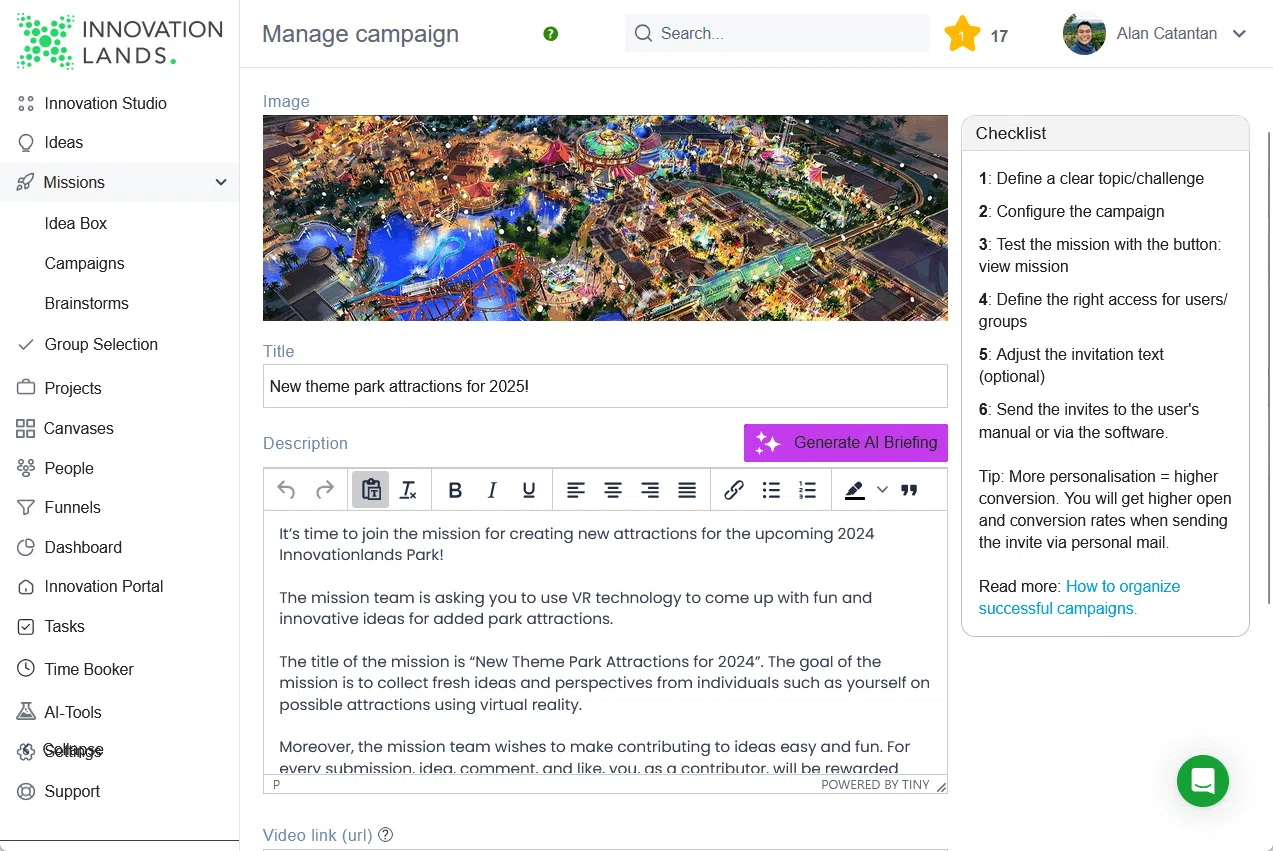Insert a link in the description
Image resolution: width=1273 pixels, height=851 pixels.
(x=734, y=490)
